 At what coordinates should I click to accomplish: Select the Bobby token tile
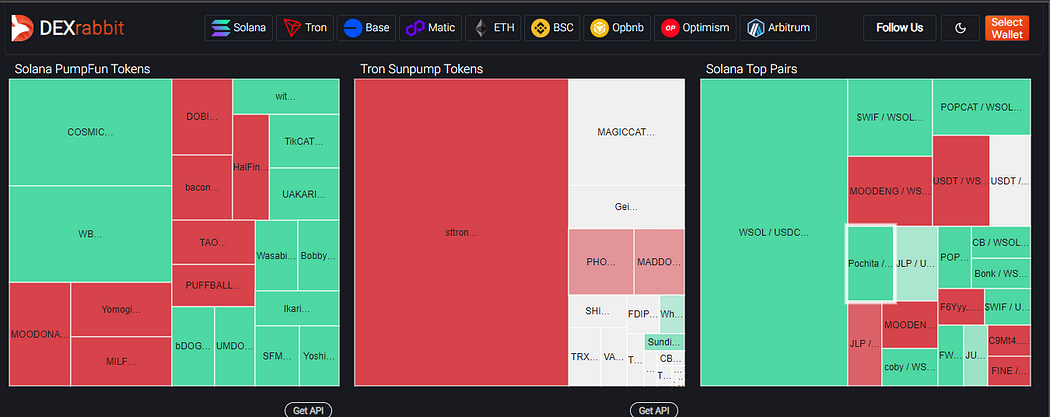pyautogui.click(x=319, y=256)
